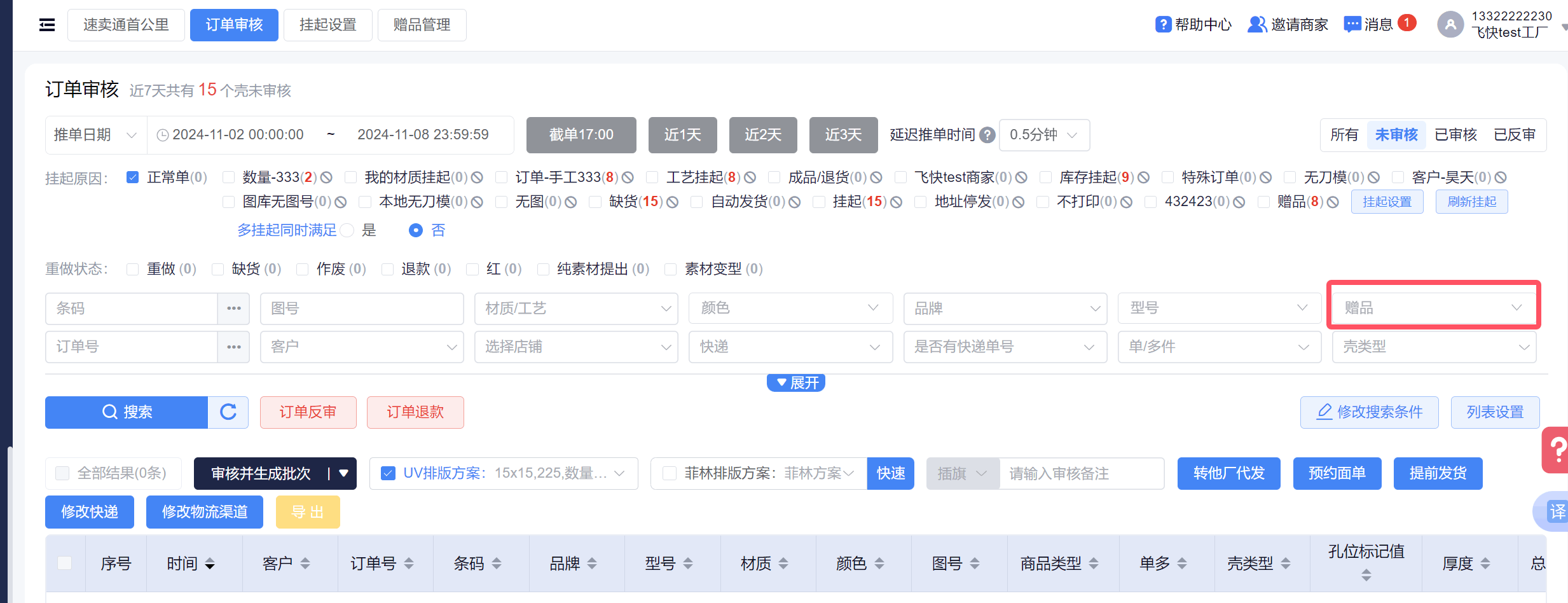Select 是 radio for 多挂起同时满足
Image resolution: width=1568 pixels, height=603 pixels.
(x=347, y=230)
